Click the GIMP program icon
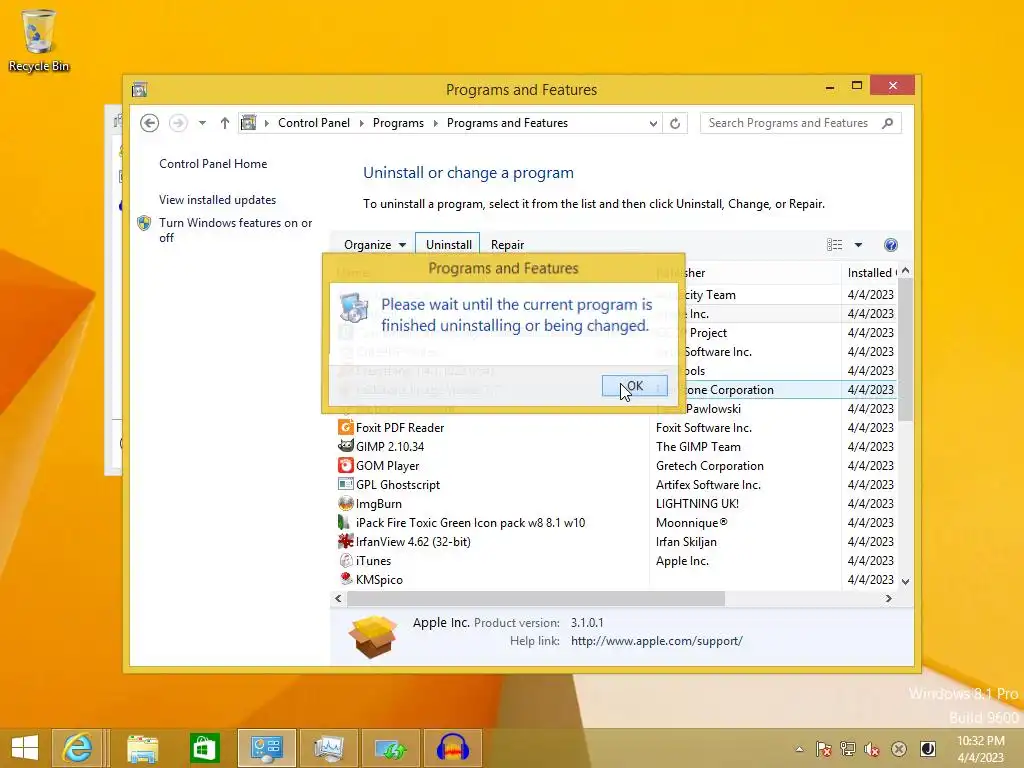 tap(345, 446)
